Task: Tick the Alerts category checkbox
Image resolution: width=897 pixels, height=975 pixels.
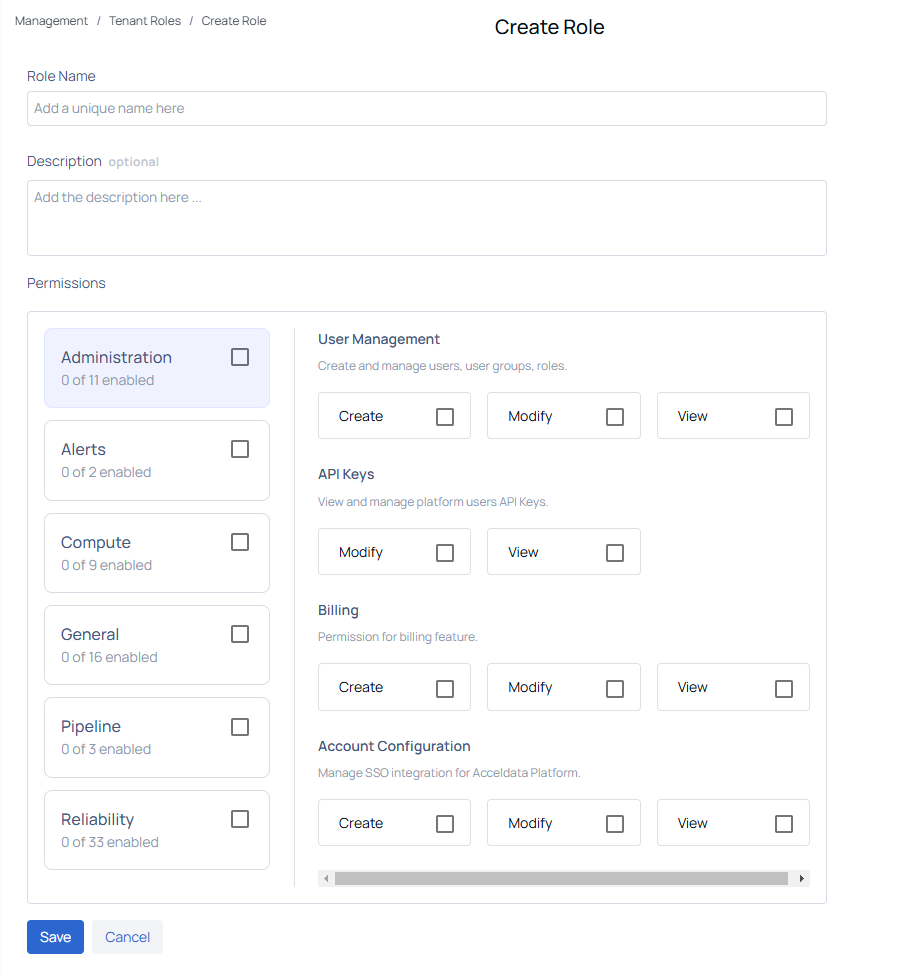Action: [240, 449]
